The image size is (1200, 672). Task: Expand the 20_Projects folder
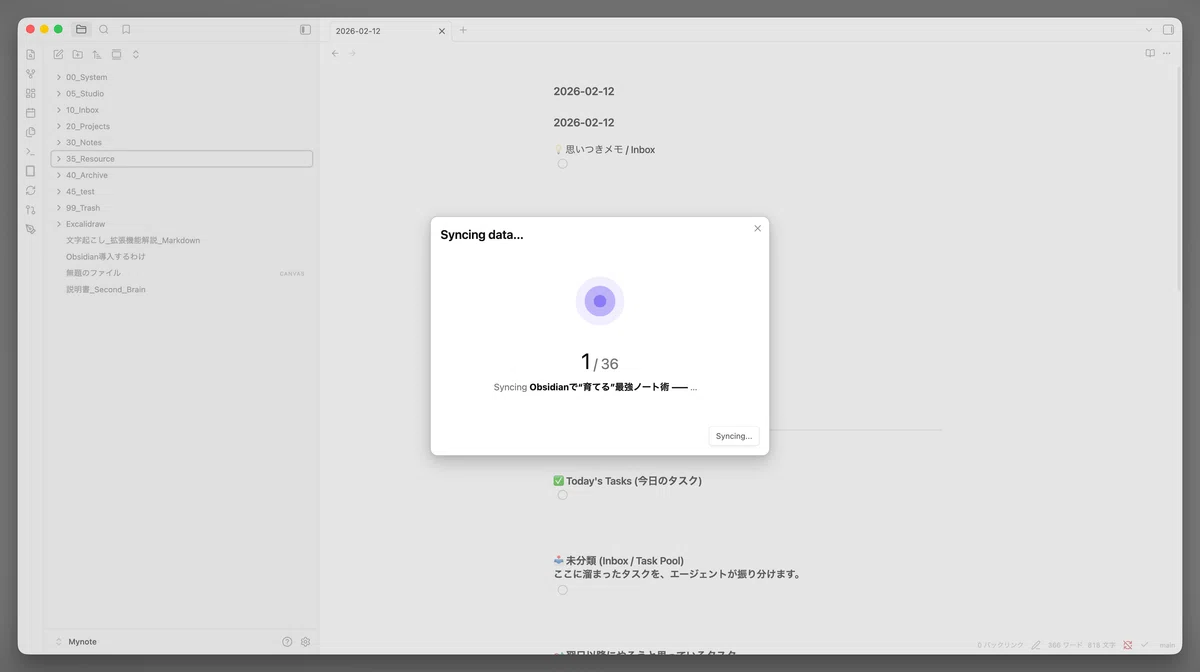point(182,126)
